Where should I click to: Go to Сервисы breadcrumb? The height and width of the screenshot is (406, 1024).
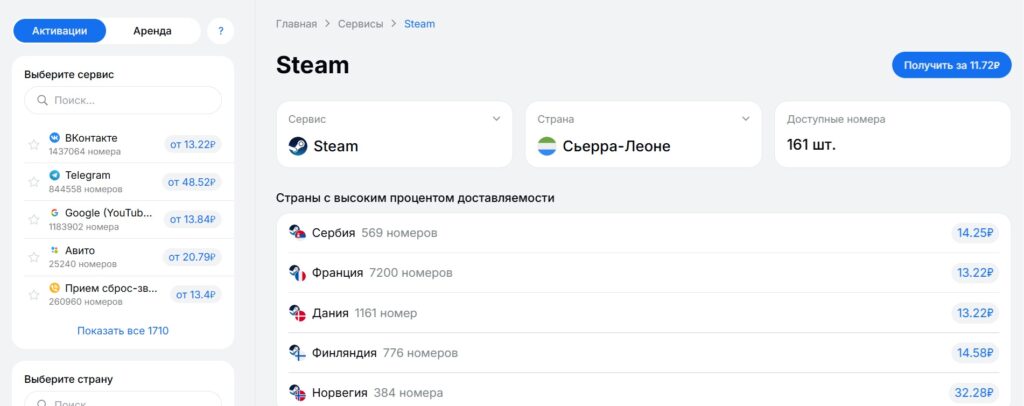[x=360, y=24]
